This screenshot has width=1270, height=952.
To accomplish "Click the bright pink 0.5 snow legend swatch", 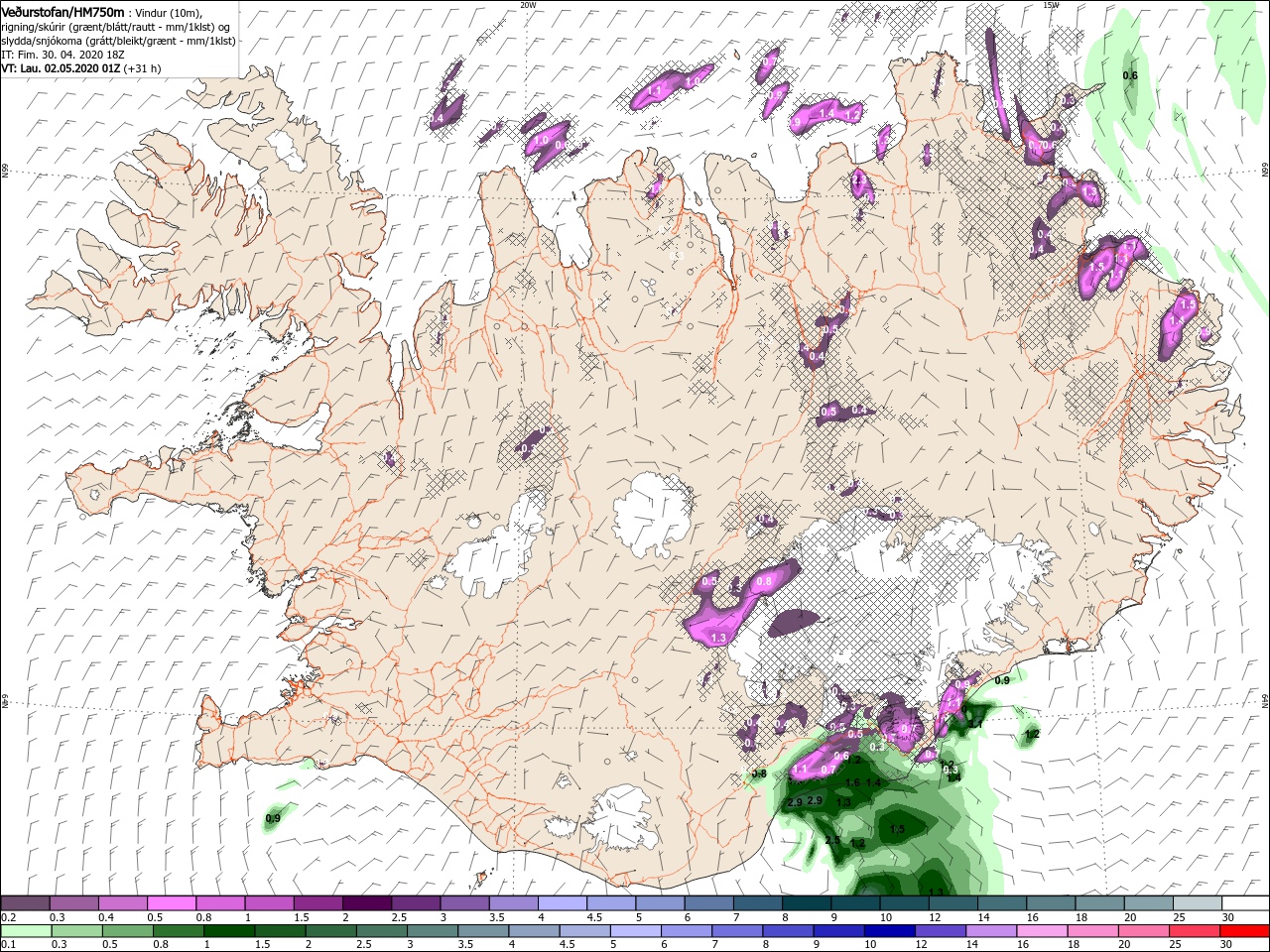I will [171, 903].
